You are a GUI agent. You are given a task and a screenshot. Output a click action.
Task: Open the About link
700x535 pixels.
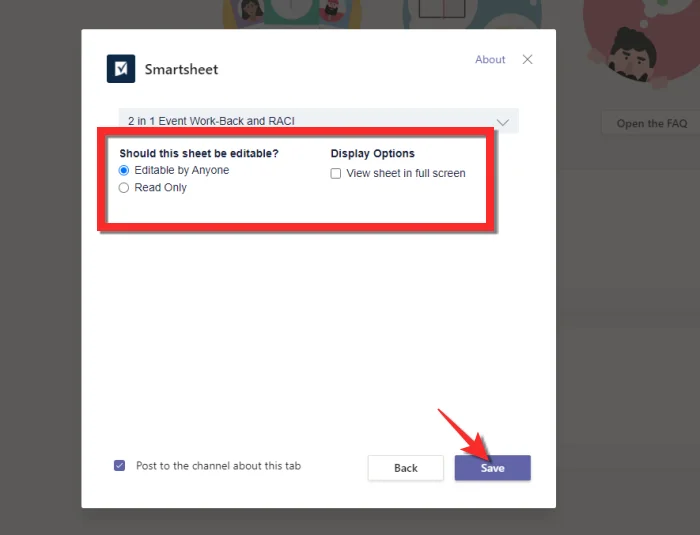490,59
